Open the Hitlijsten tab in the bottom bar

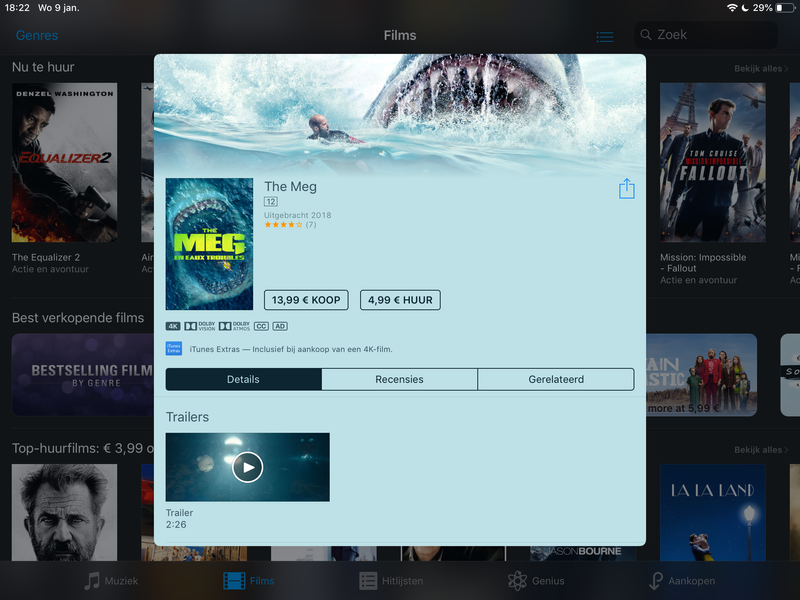click(x=391, y=581)
